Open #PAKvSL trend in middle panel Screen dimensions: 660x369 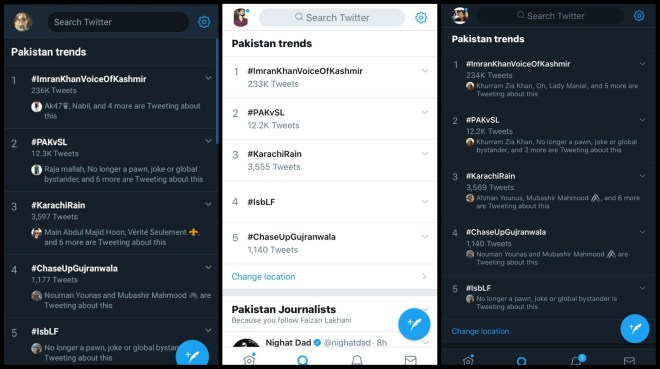266,112
